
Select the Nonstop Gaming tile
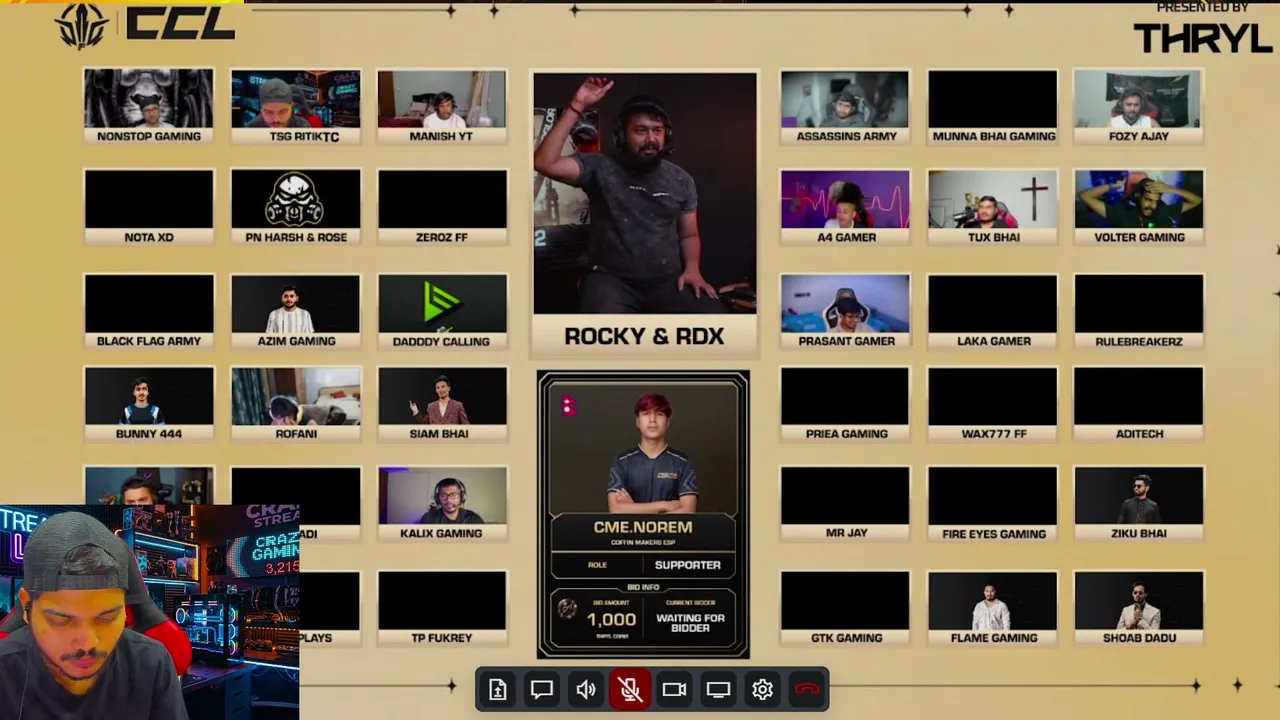tap(149, 107)
